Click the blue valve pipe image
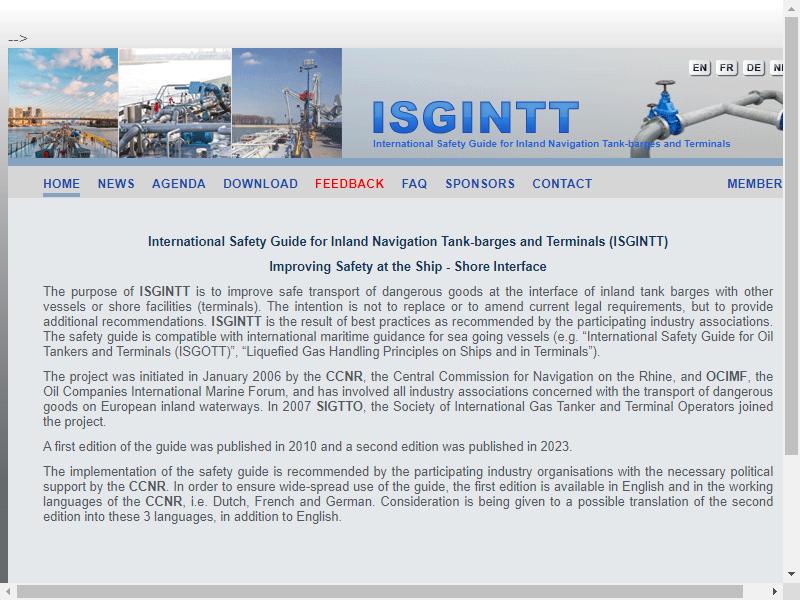 pos(709,118)
